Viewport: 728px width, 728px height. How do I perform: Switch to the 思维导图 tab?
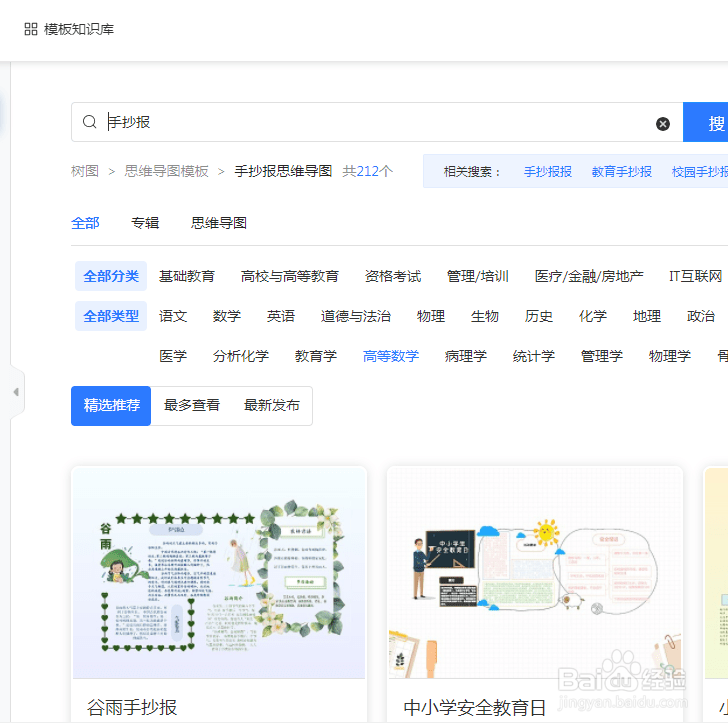pyautogui.click(x=219, y=223)
